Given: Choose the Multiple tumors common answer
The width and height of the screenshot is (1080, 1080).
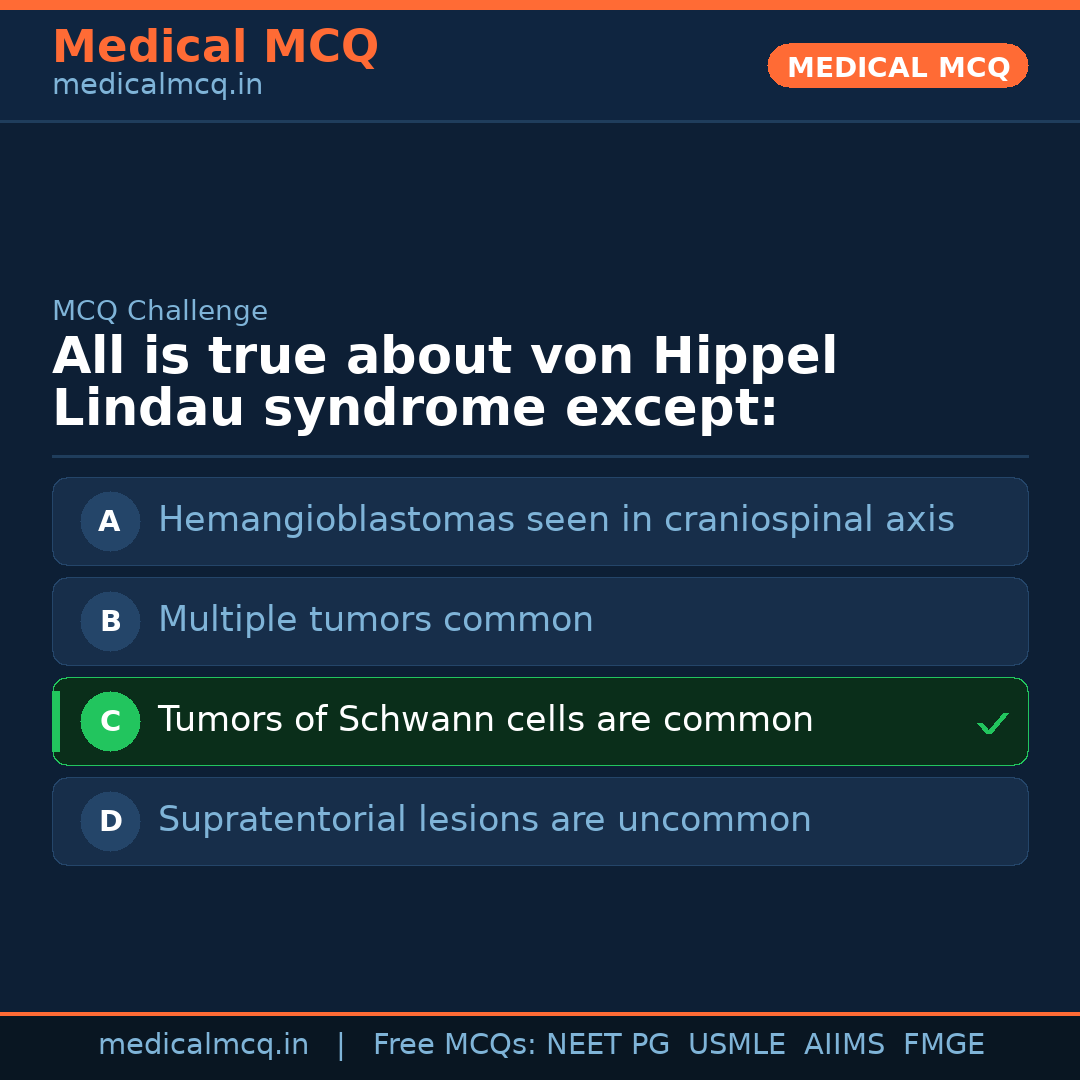Looking at the screenshot, I should click(x=376, y=620).
